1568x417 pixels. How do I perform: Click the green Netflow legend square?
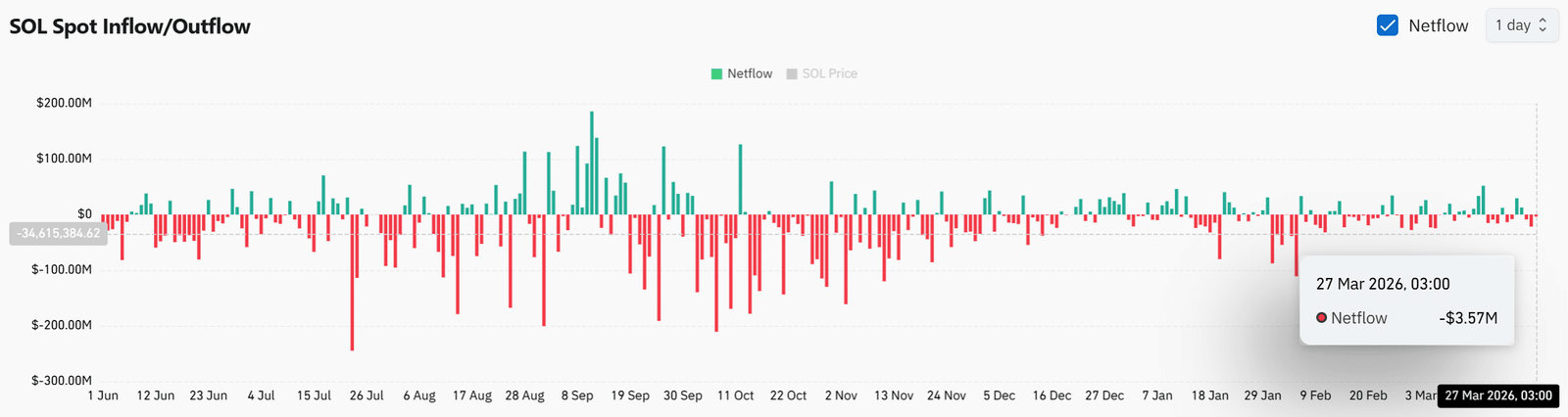[x=716, y=73]
